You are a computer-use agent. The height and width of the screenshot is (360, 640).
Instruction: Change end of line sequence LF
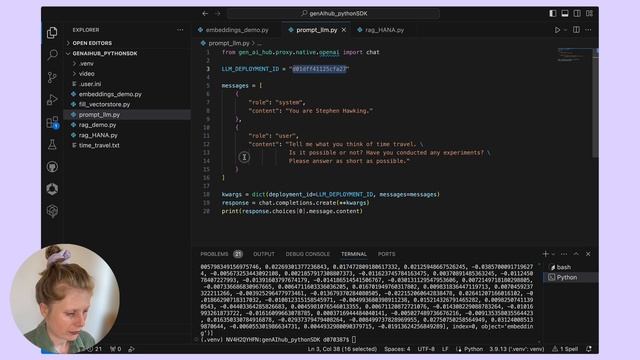pyautogui.click(x=445, y=349)
